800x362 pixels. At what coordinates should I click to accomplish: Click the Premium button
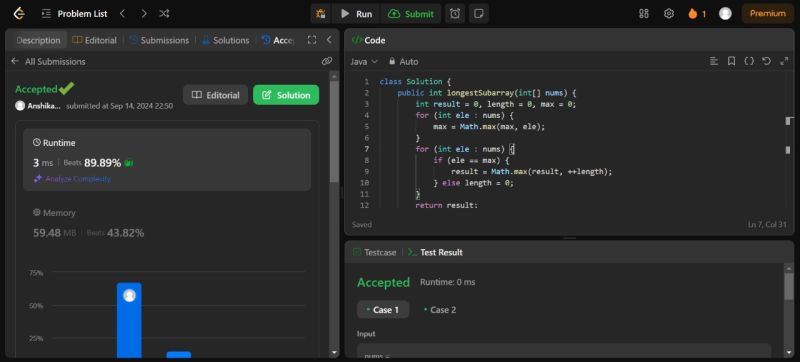[767, 14]
